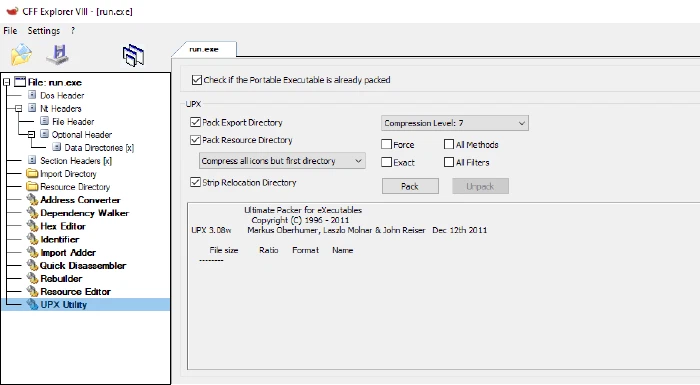
Task: Click the Resource Directory folder icon
Action: (32, 186)
